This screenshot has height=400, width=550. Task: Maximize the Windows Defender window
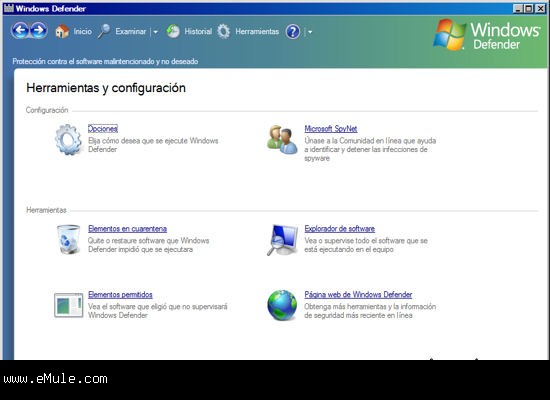[x=529, y=8]
